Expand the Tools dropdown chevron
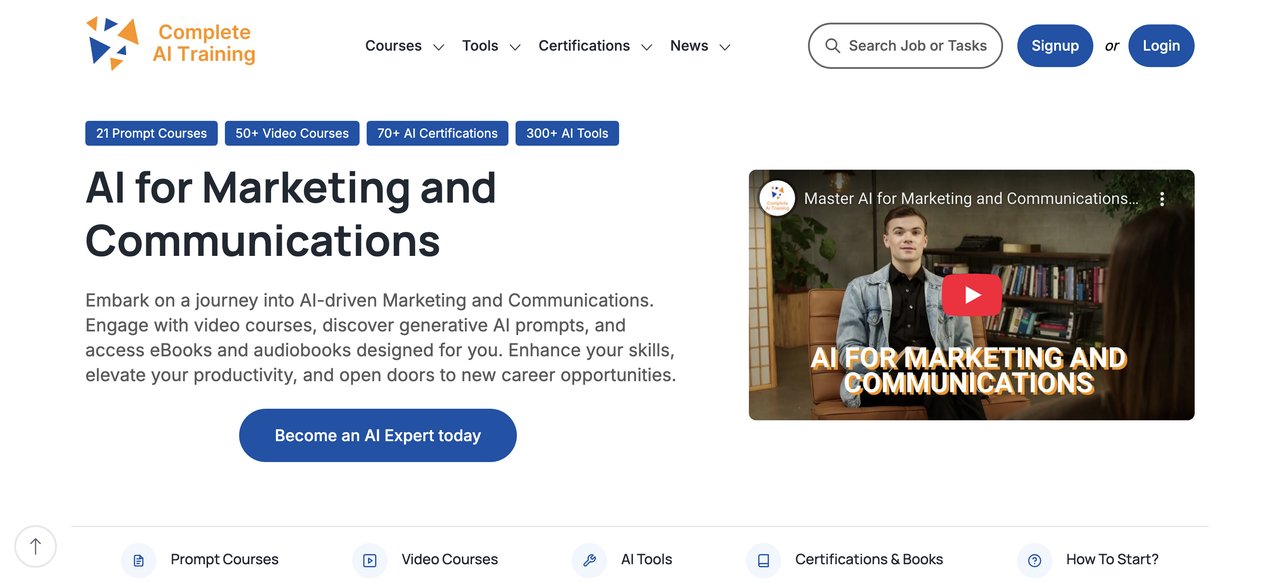This screenshot has width=1280, height=582. (x=515, y=47)
